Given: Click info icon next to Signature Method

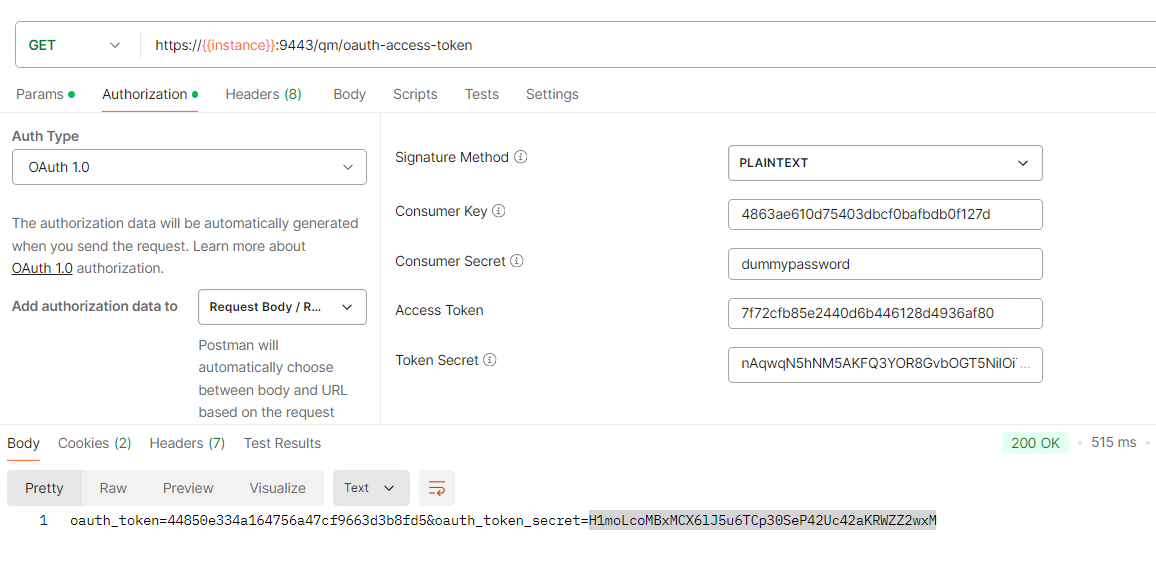Looking at the screenshot, I should (x=520, y=158).
